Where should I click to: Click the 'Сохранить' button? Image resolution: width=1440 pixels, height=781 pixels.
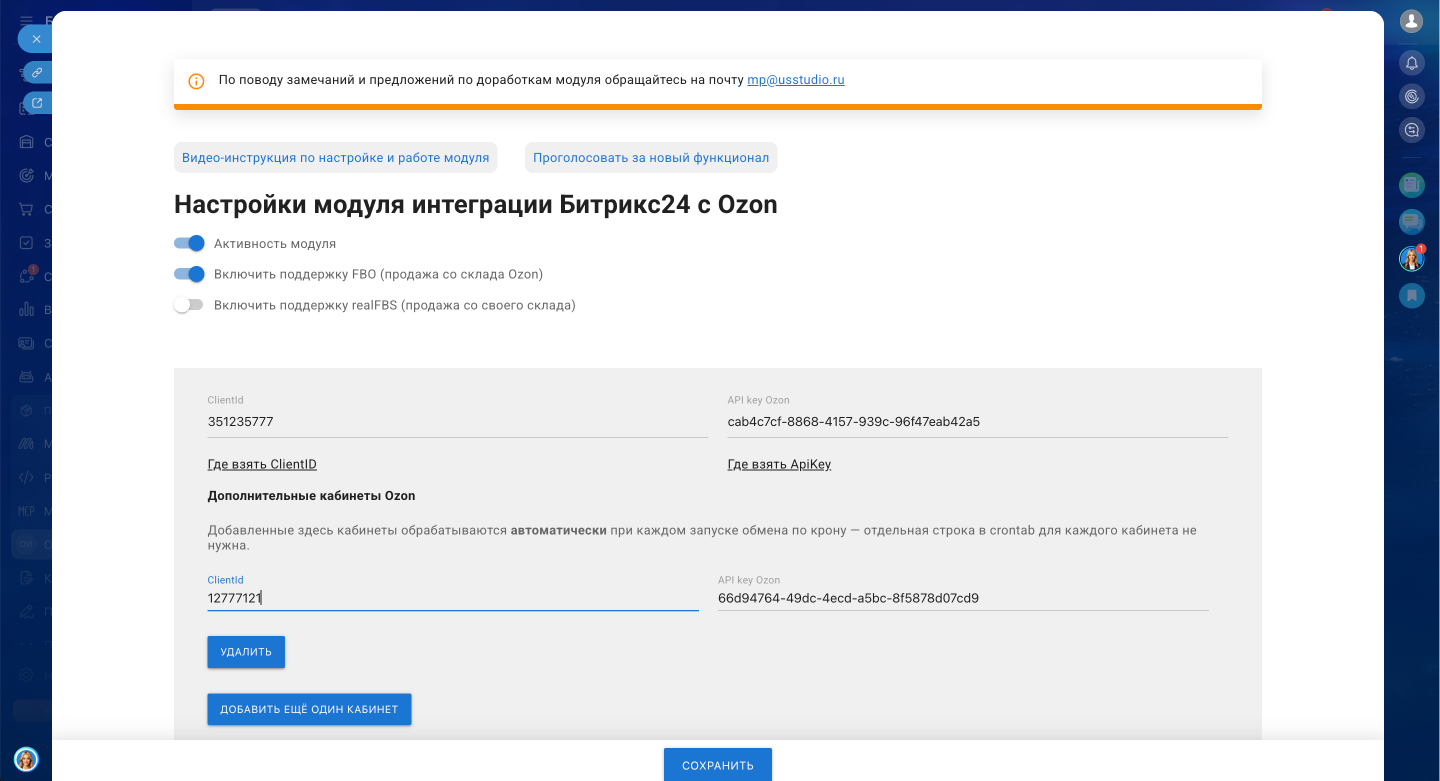717,766
